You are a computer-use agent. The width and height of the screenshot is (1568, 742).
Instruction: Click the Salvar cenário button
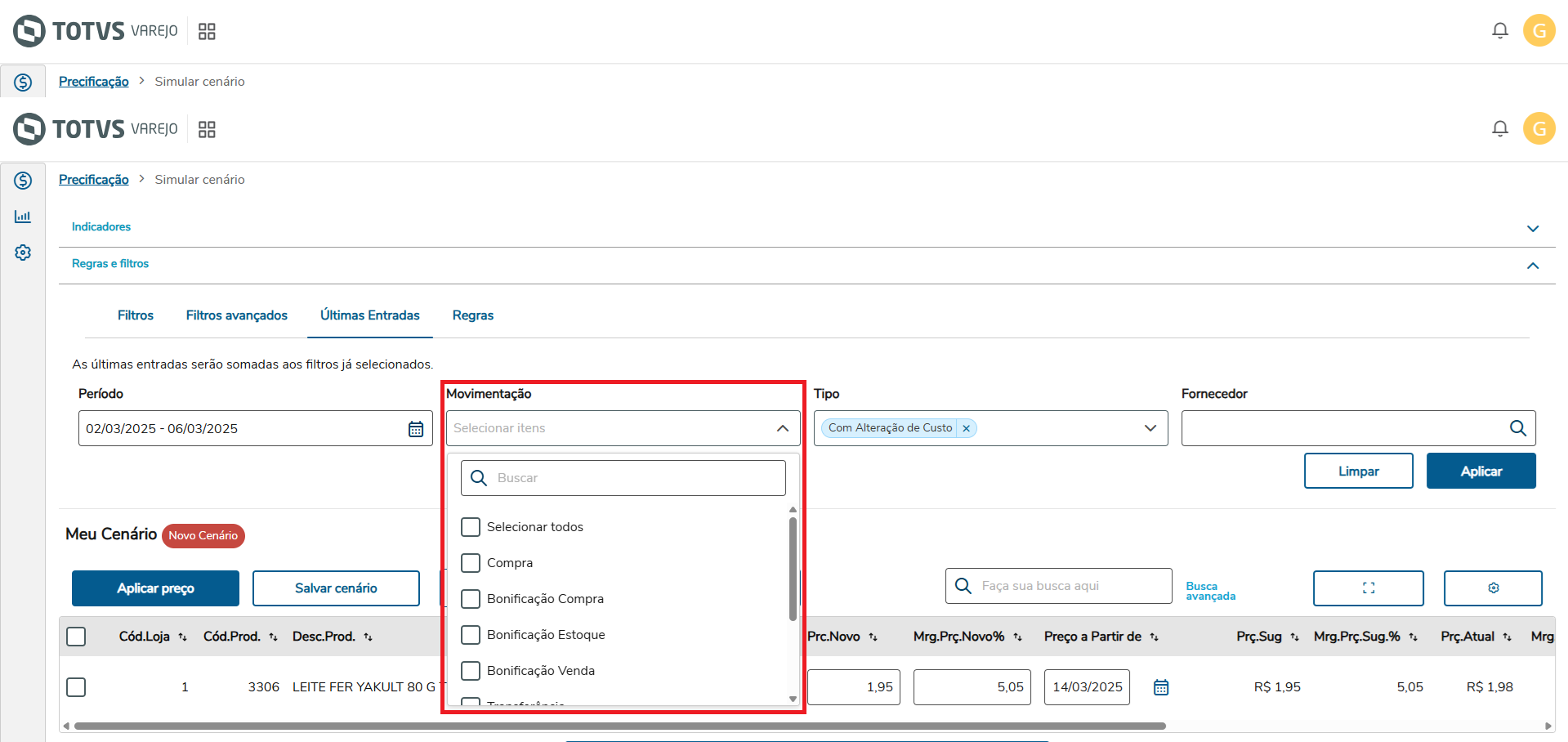click(336, 588)
